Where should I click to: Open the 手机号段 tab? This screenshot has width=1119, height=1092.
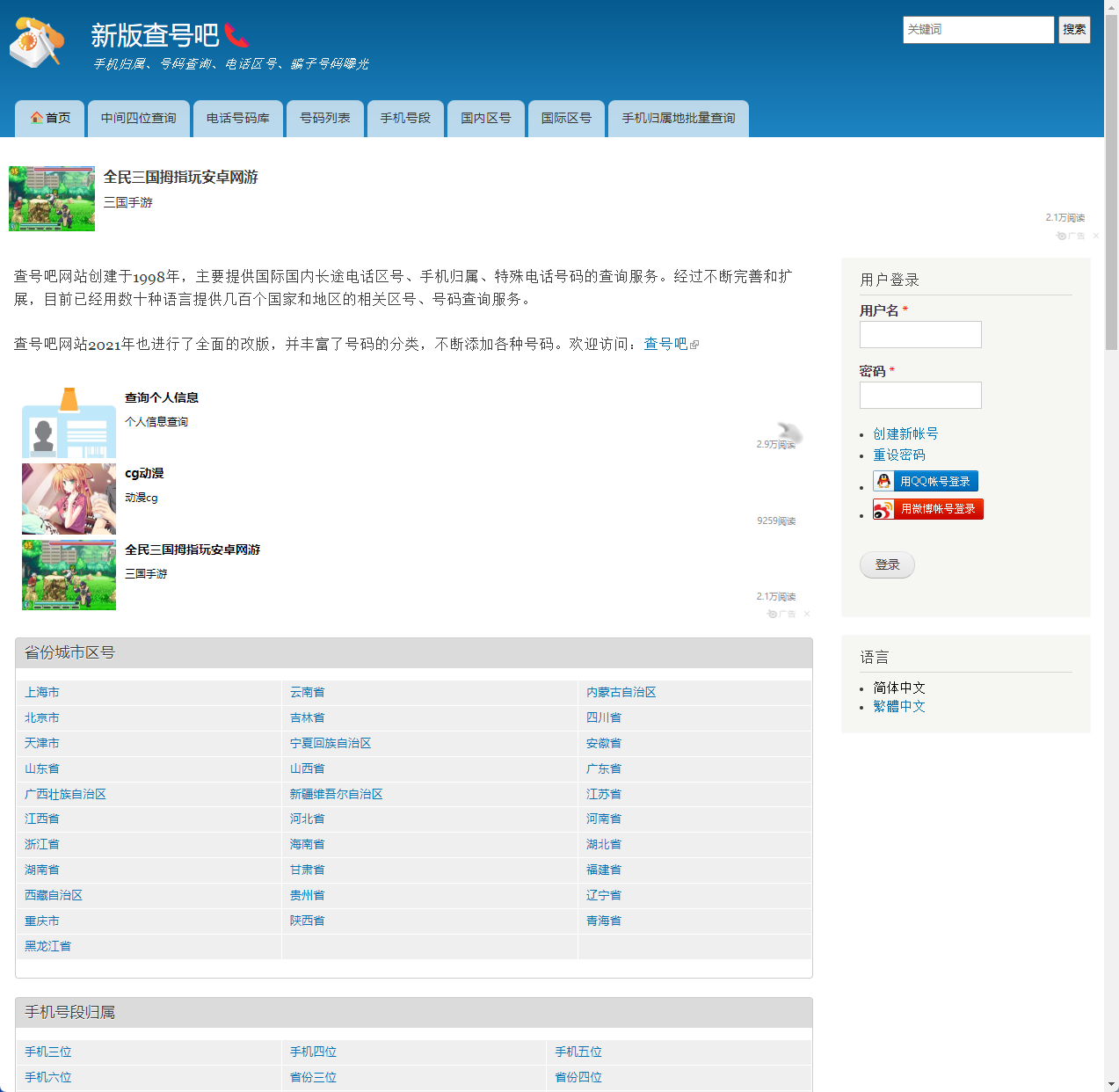pos(405,118)
